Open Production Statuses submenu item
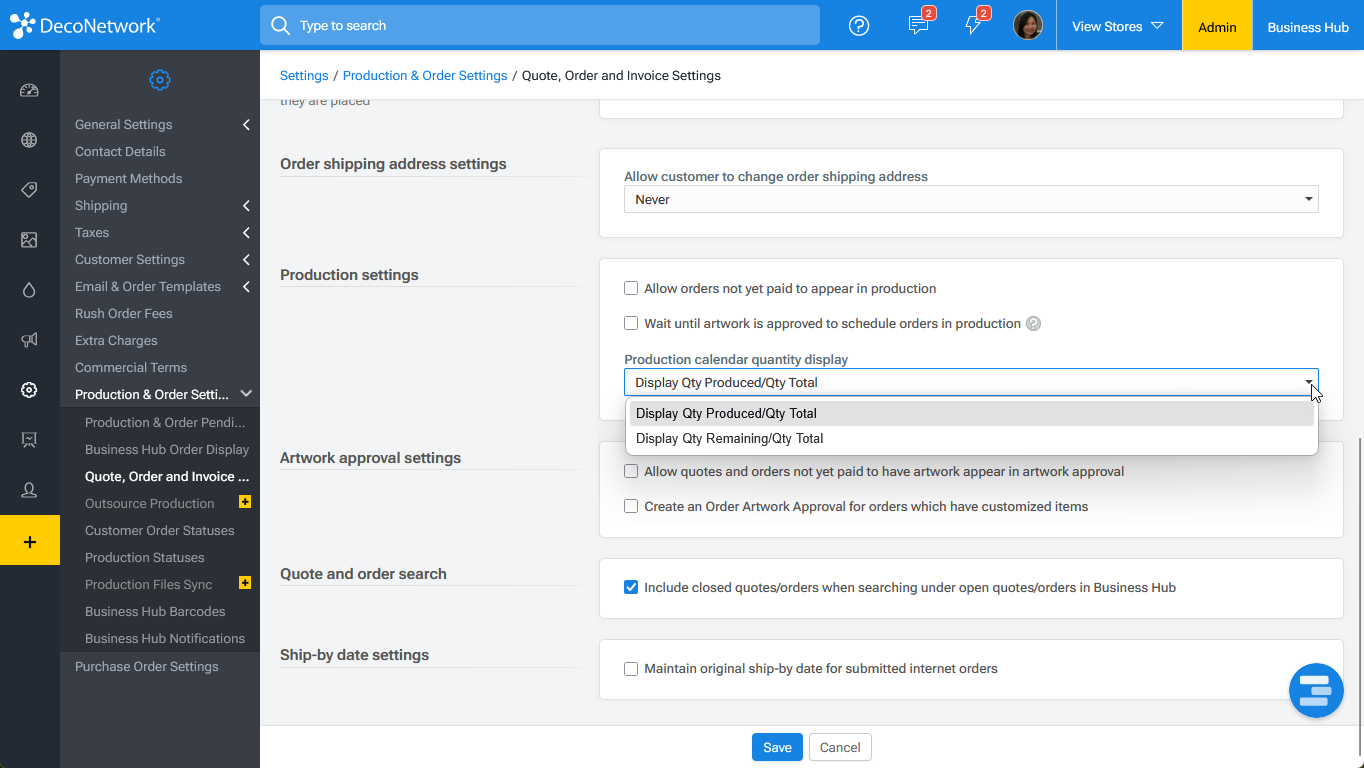This screenshot has width=1364, height=768. pyautogui.click(x=145, y=557)
